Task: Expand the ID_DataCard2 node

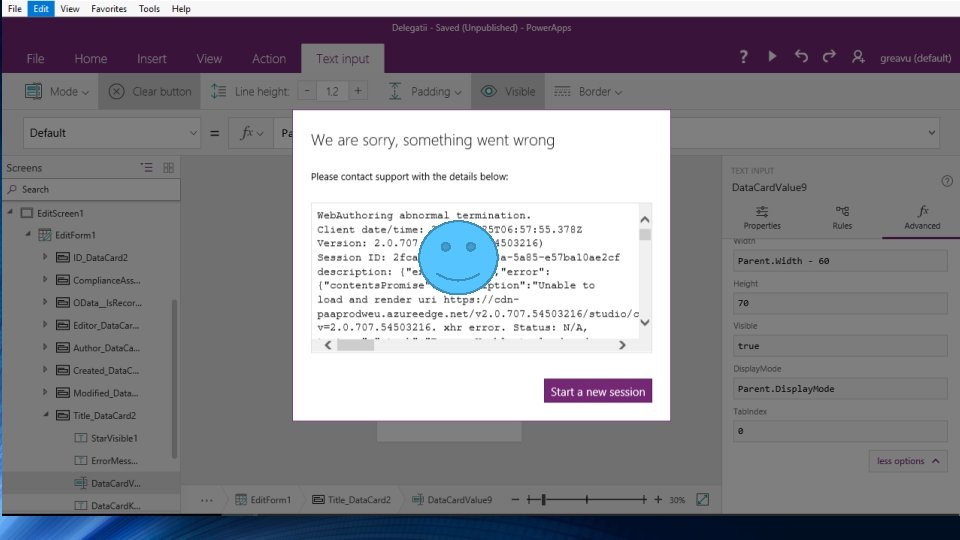Action: coord(45,257)
